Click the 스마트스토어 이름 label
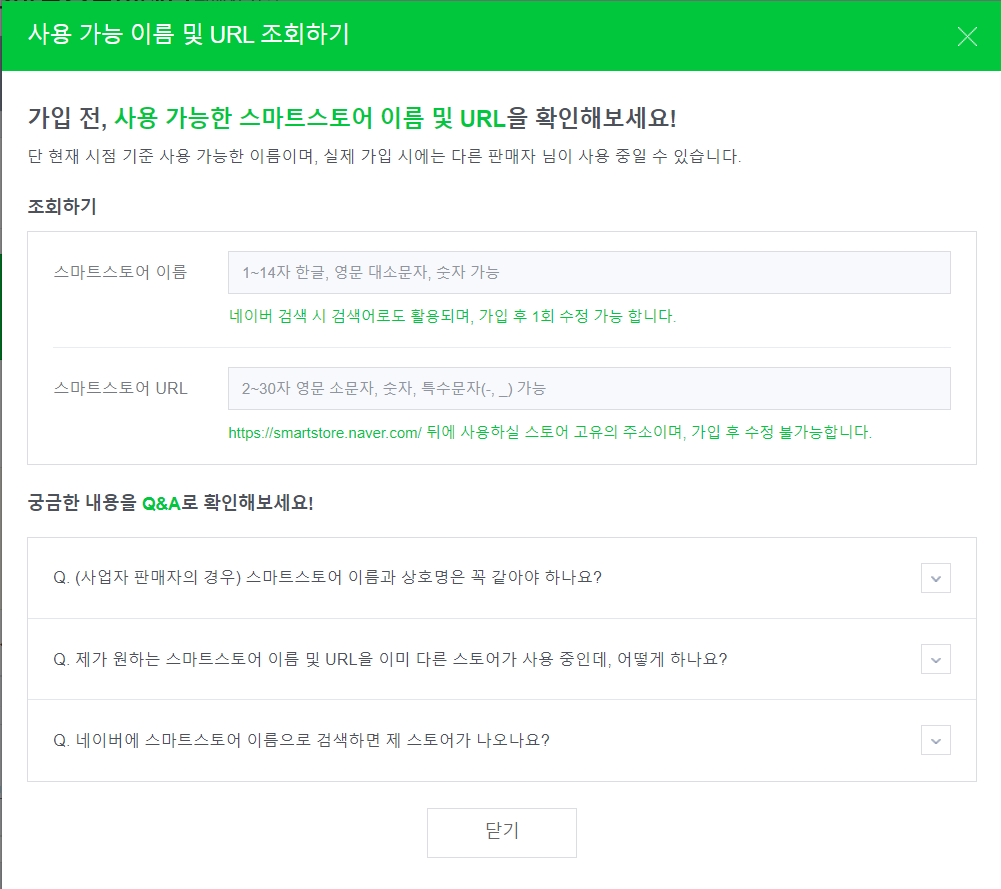1001x889 pixels. (120, 273)
